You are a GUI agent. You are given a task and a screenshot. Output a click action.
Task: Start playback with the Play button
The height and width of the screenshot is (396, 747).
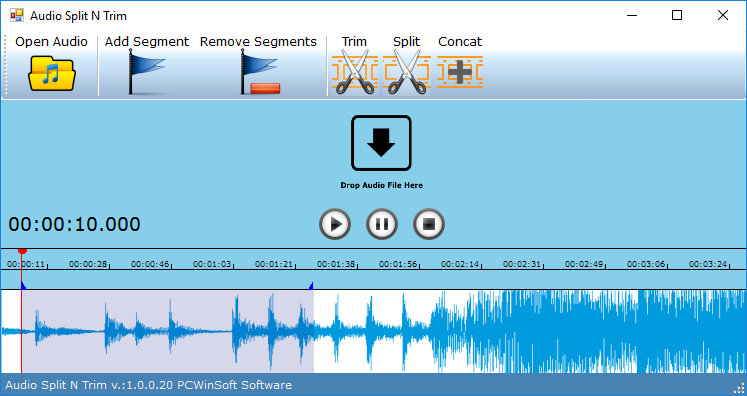[x=335, y=224]
